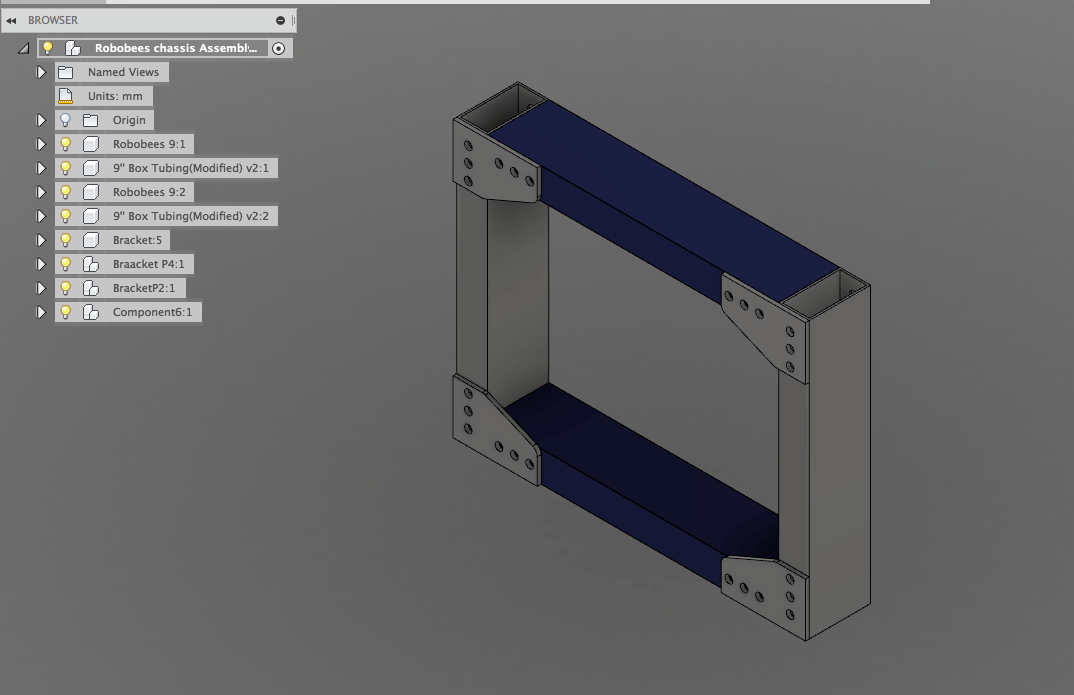Expand the Braacket P4:1 tree node
Viewport: 1074px width, 695px height.
pyautogui.click(x=41, y=264)
